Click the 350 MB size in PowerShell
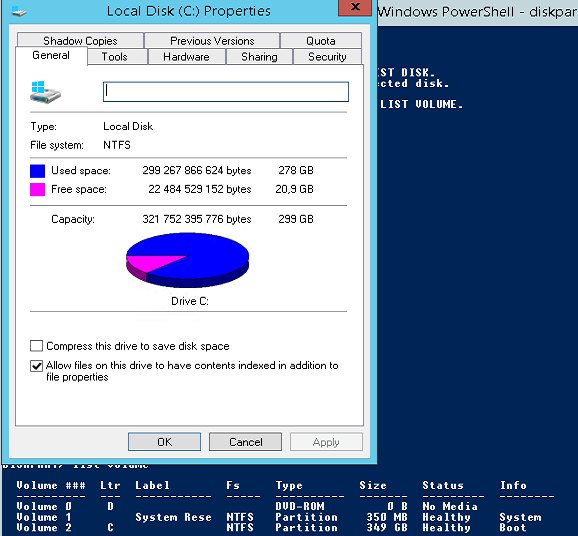 (x=387, y=517)
